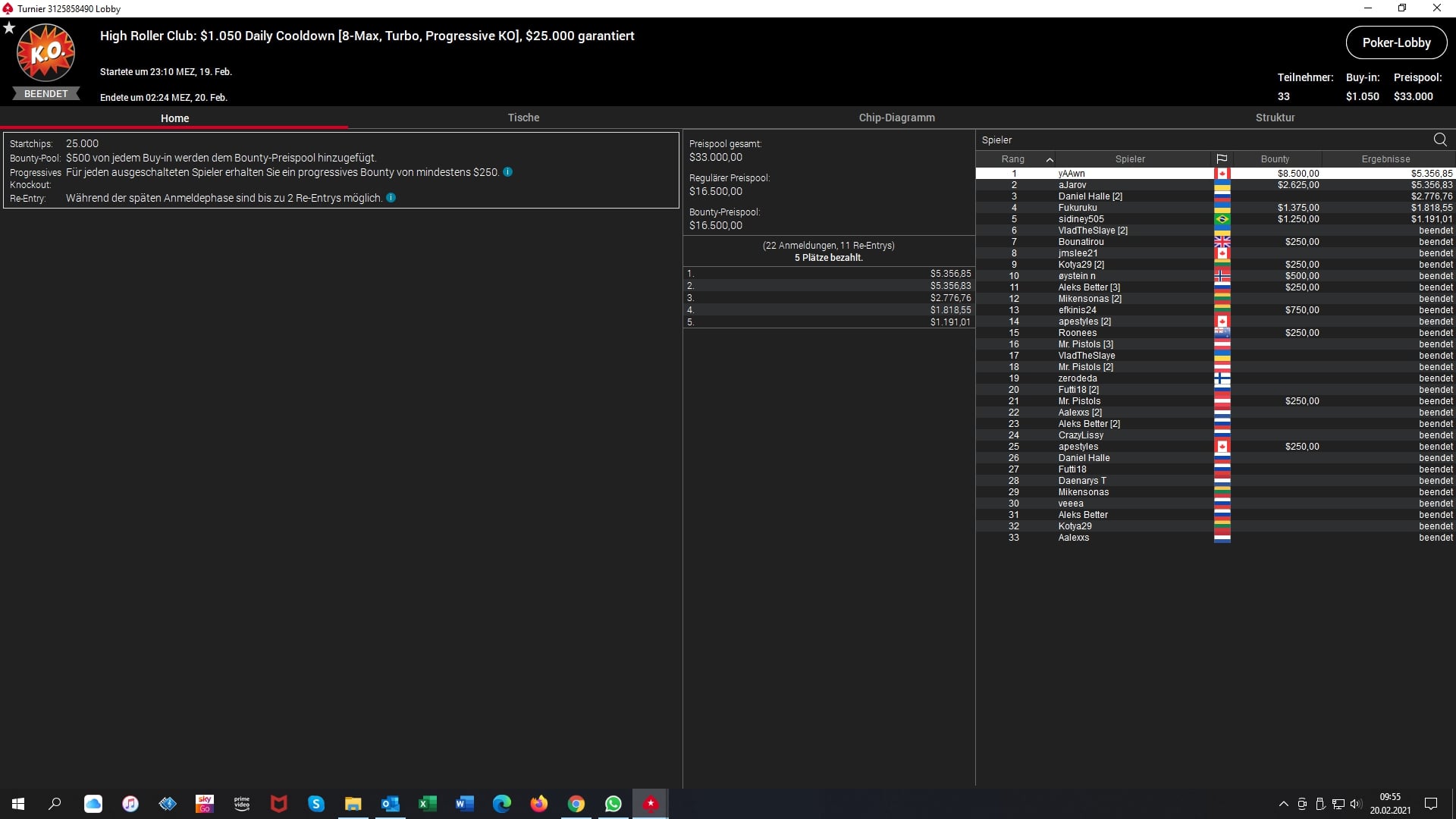Sort the player list by the Rang column
This screenshot has width=1456, height=819.
click(x=1012, y=159)
